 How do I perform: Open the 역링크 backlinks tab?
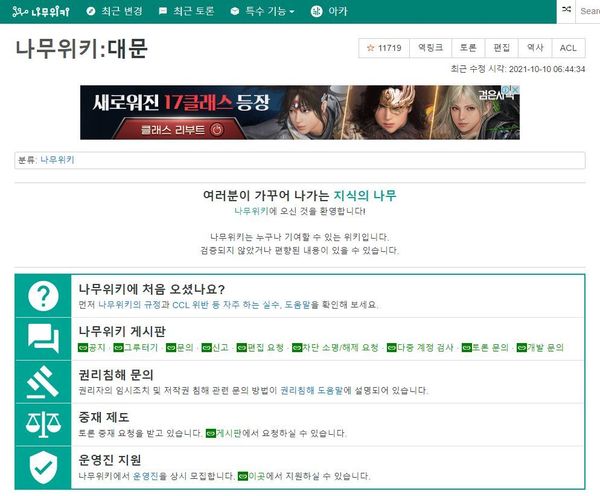430,48
